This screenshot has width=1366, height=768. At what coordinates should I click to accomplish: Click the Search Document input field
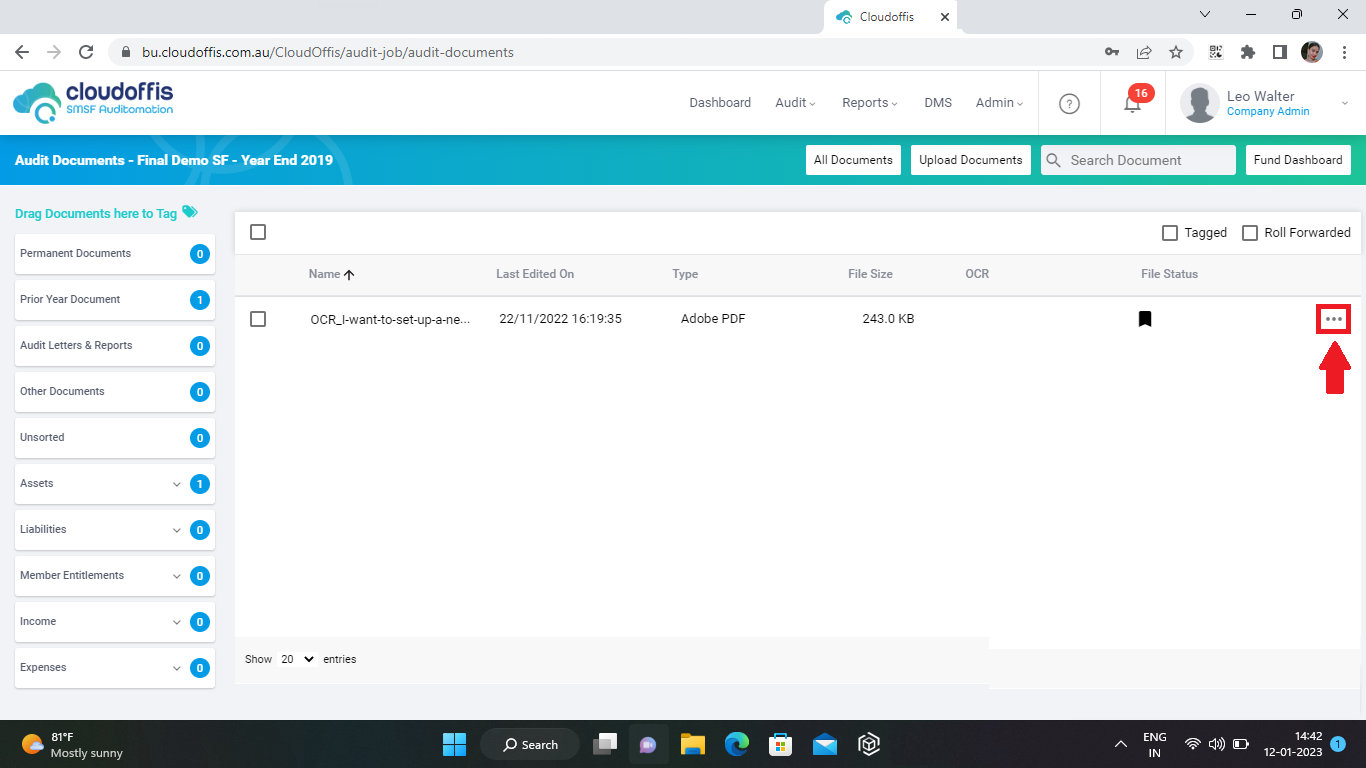tap(1148, 160)
